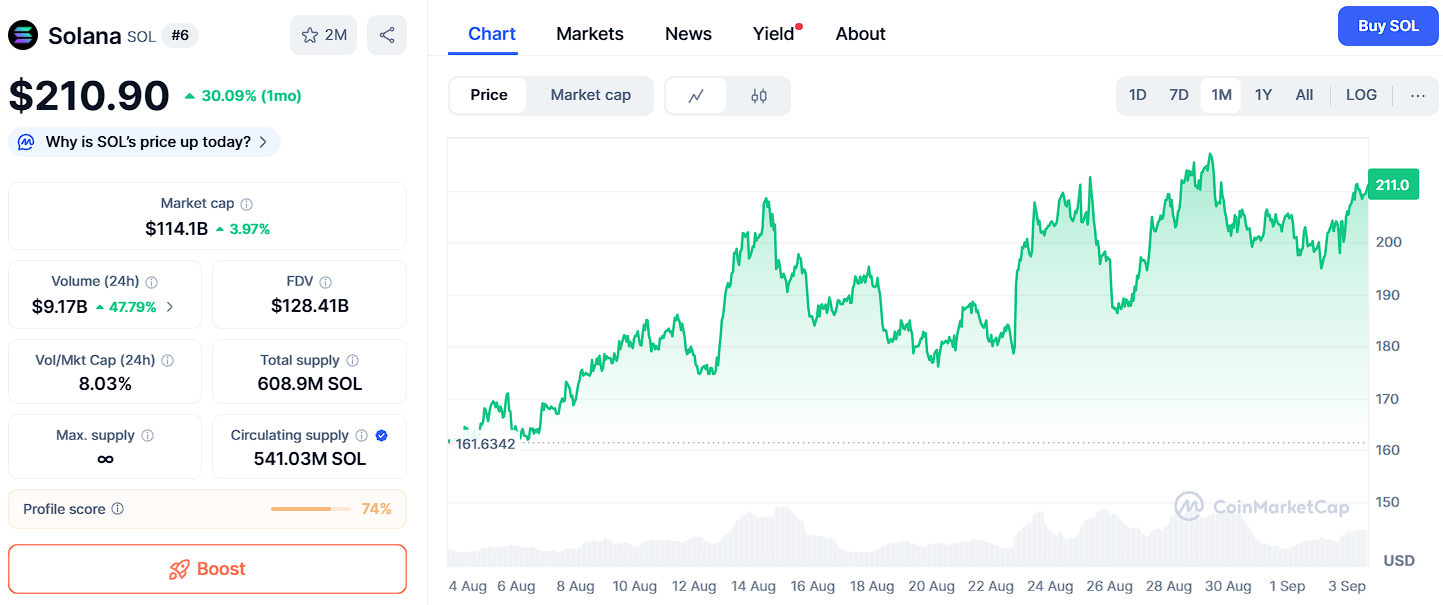The height and width of the screenshot is (605, 1443).
Task: Show Circulating supply info icon
Action: pyautogui.click(x=361, y=436)
